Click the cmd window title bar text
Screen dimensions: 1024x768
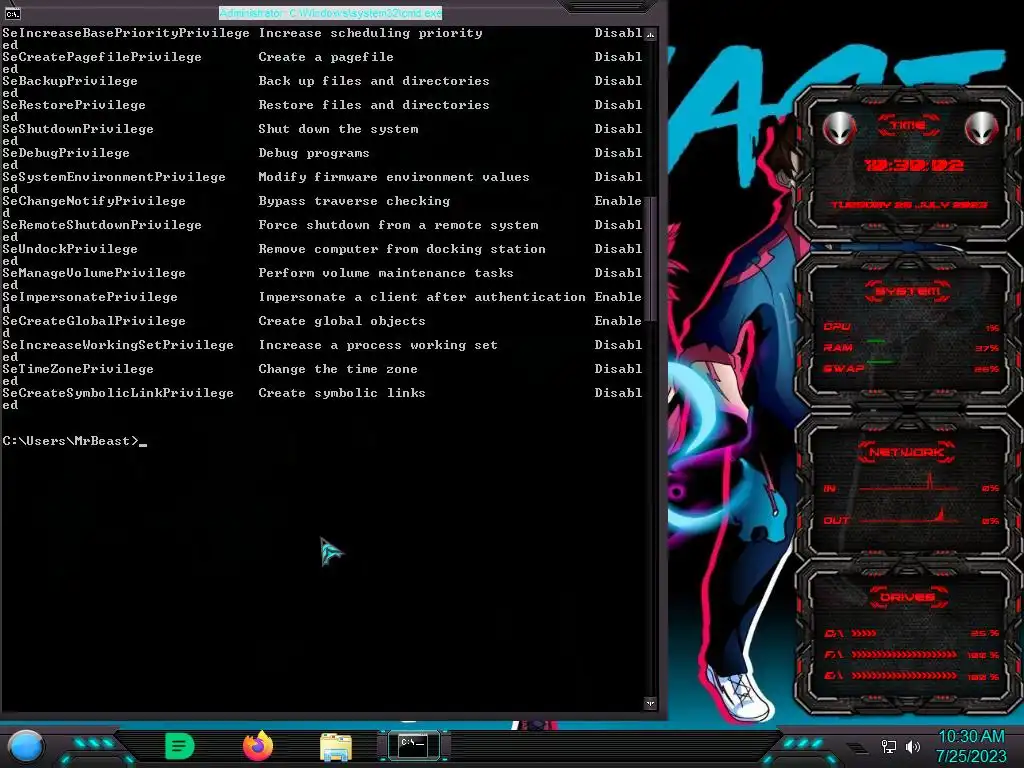click(330, 12)
